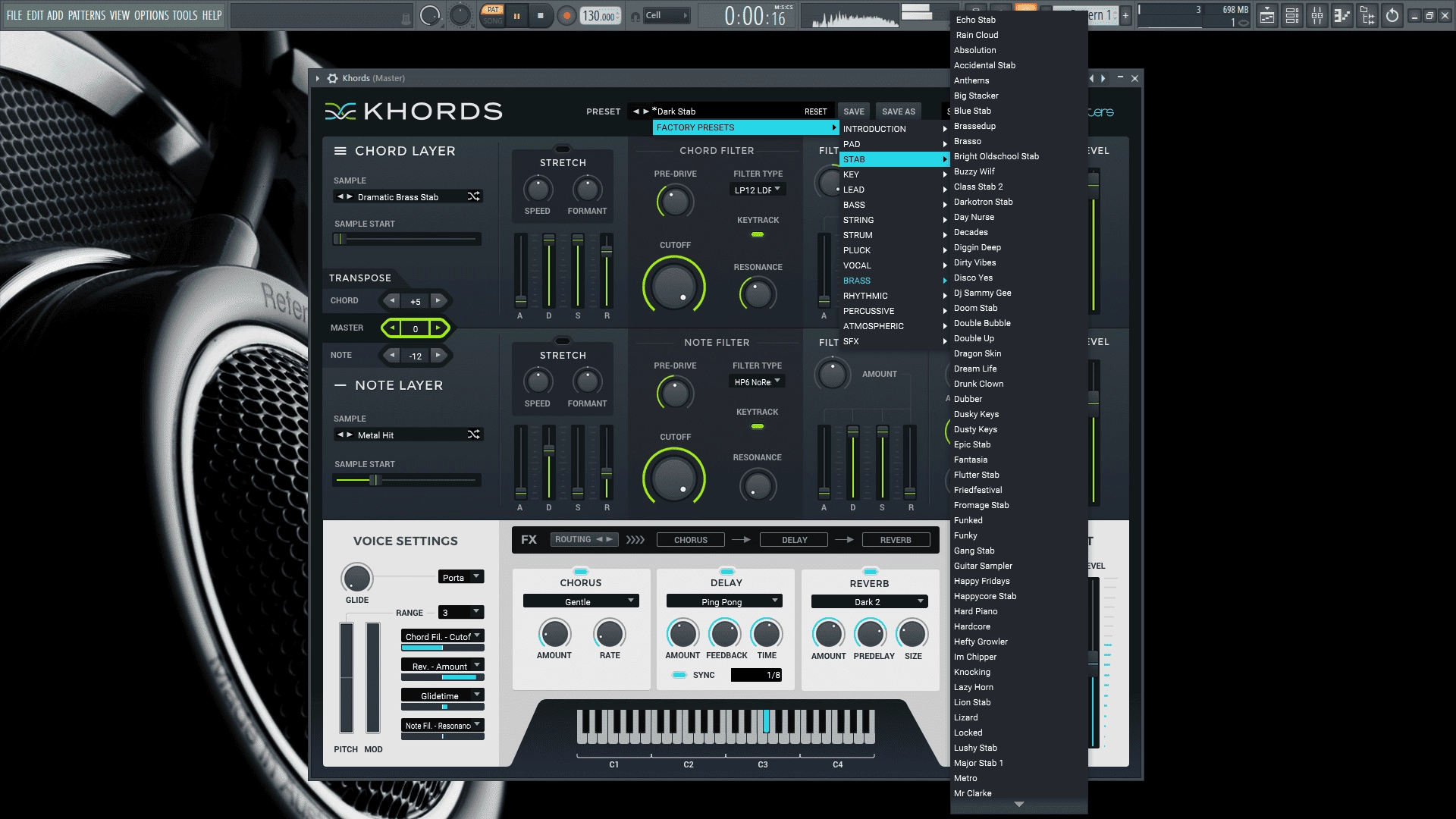The height and width of the screenshot is (819, 1456).
Task: Open the Chord Fil. - Cutoff mod dropdown
Action: (x=443, y=636)
